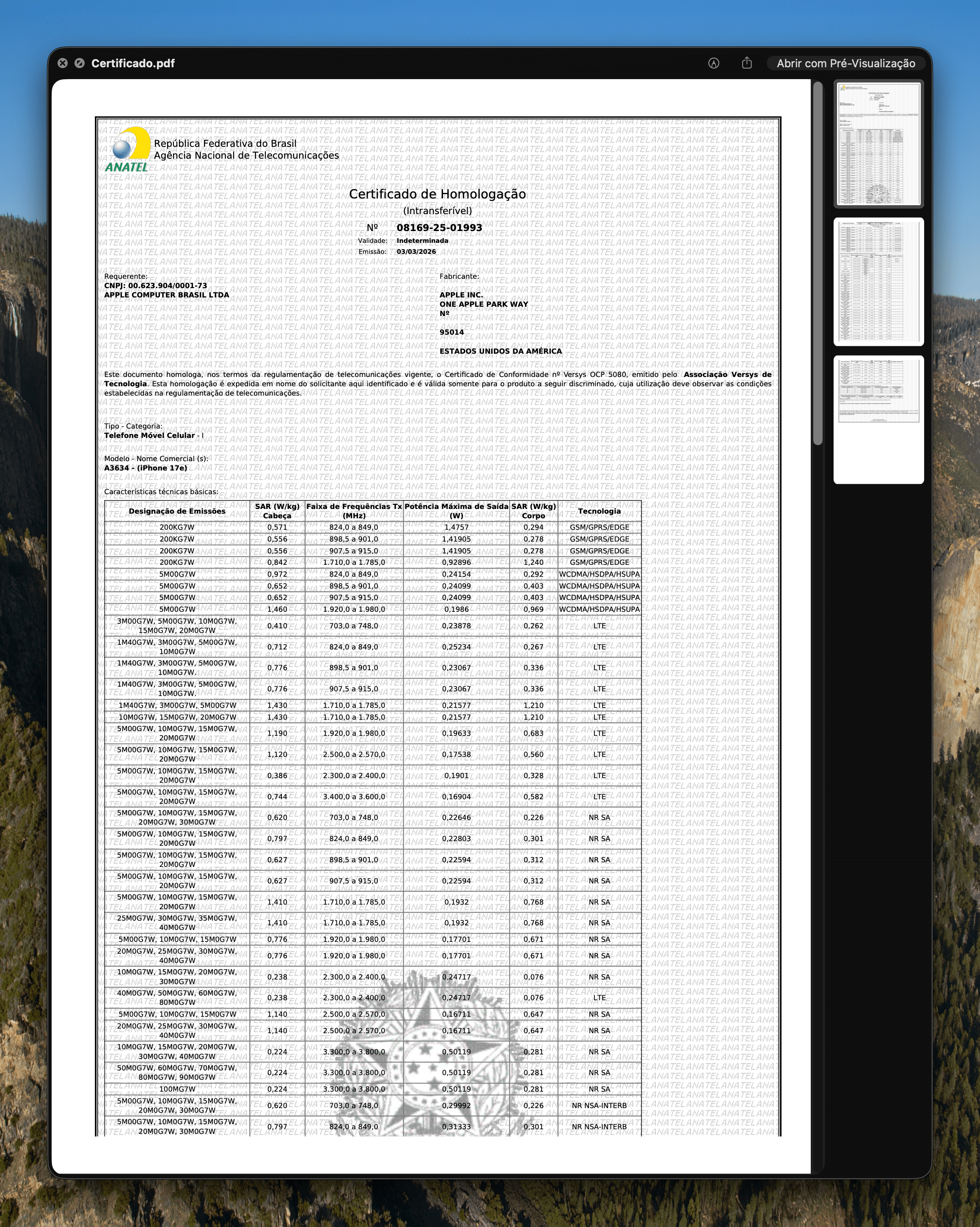Screen dimensions: 980x1227
Task: Click the Tecnologia column header
Action: click(x=599, y=511)
